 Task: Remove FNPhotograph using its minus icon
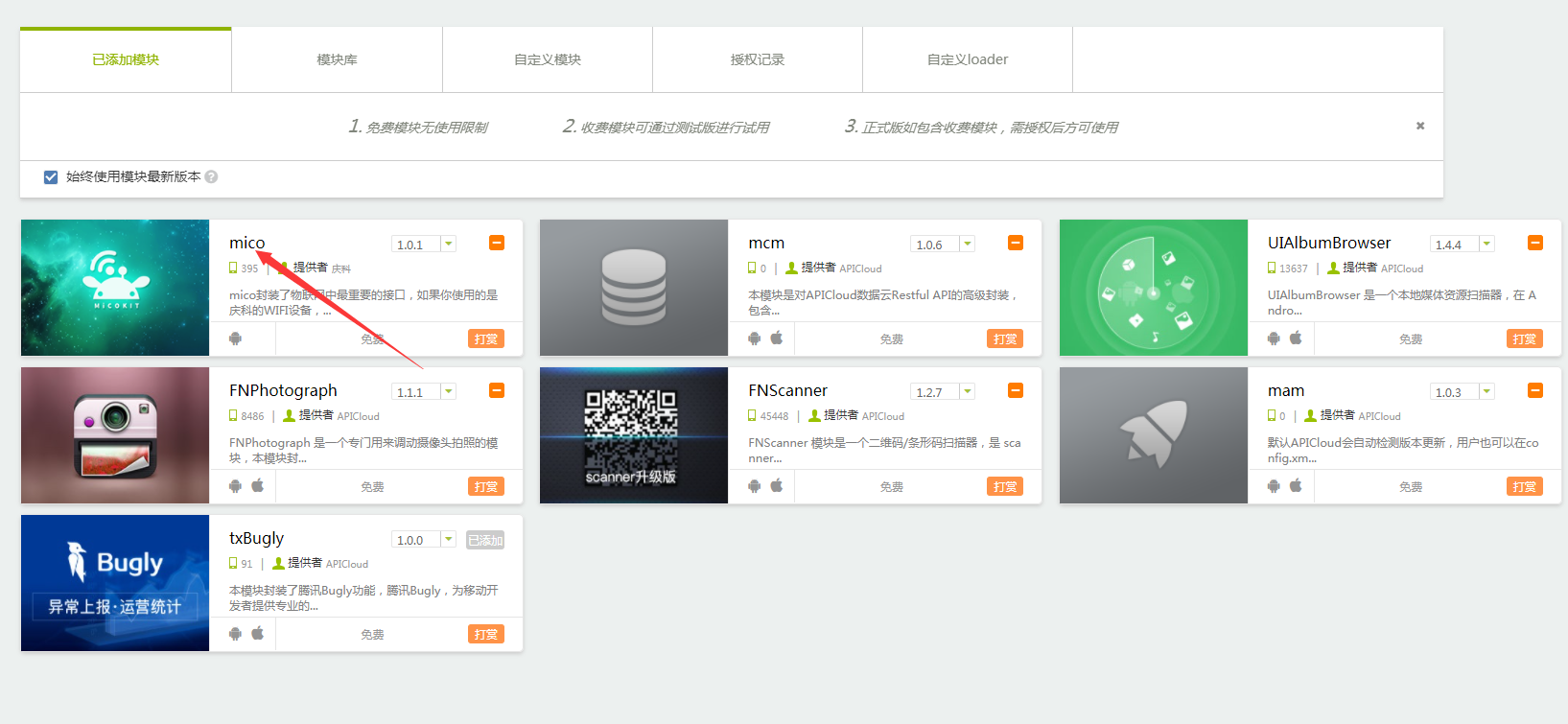[497, 390]
